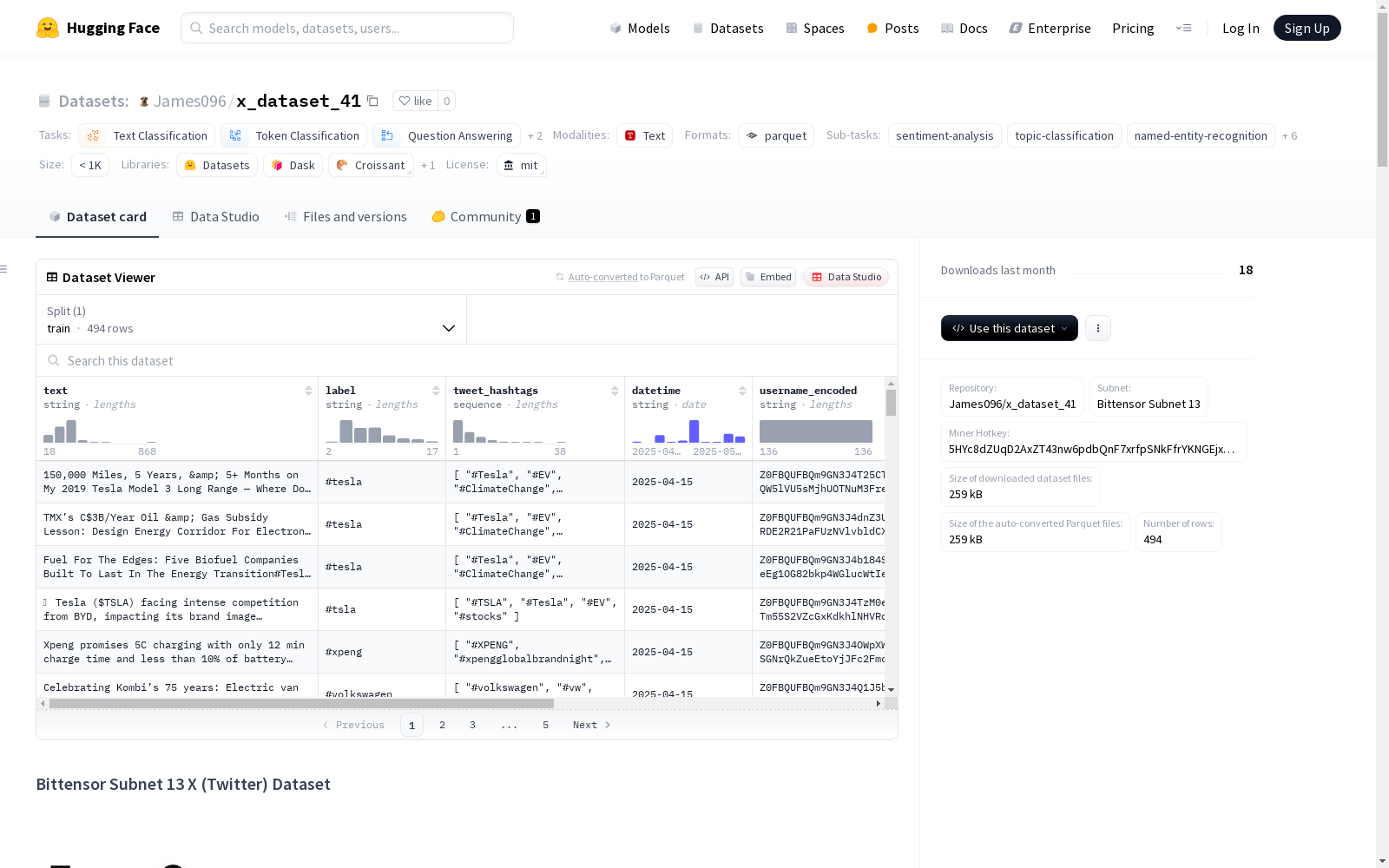Click the table vertical scrollbar thumb

891,403
